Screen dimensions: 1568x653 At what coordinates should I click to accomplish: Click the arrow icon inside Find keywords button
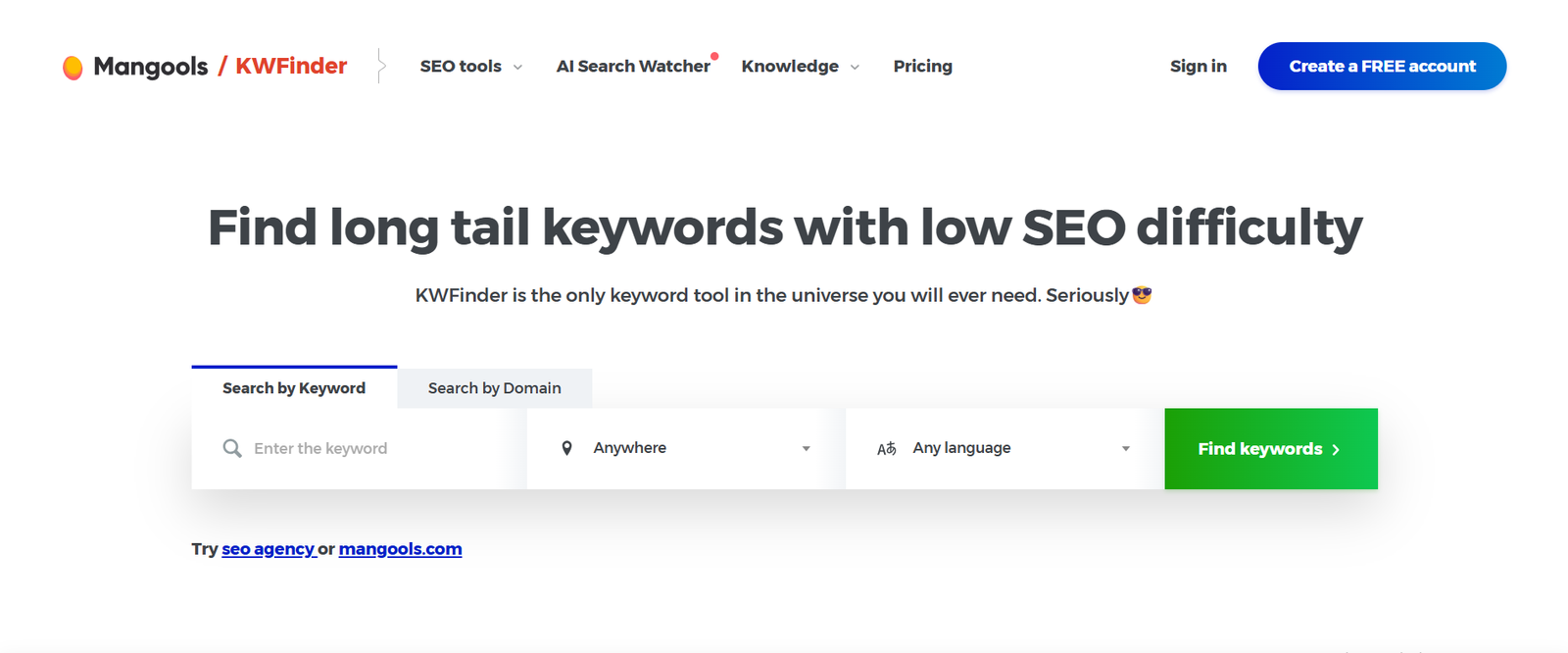[1337, 449]
